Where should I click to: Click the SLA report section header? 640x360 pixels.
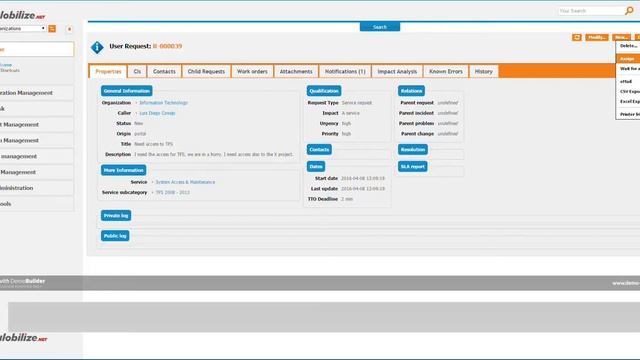coord(413,167)
